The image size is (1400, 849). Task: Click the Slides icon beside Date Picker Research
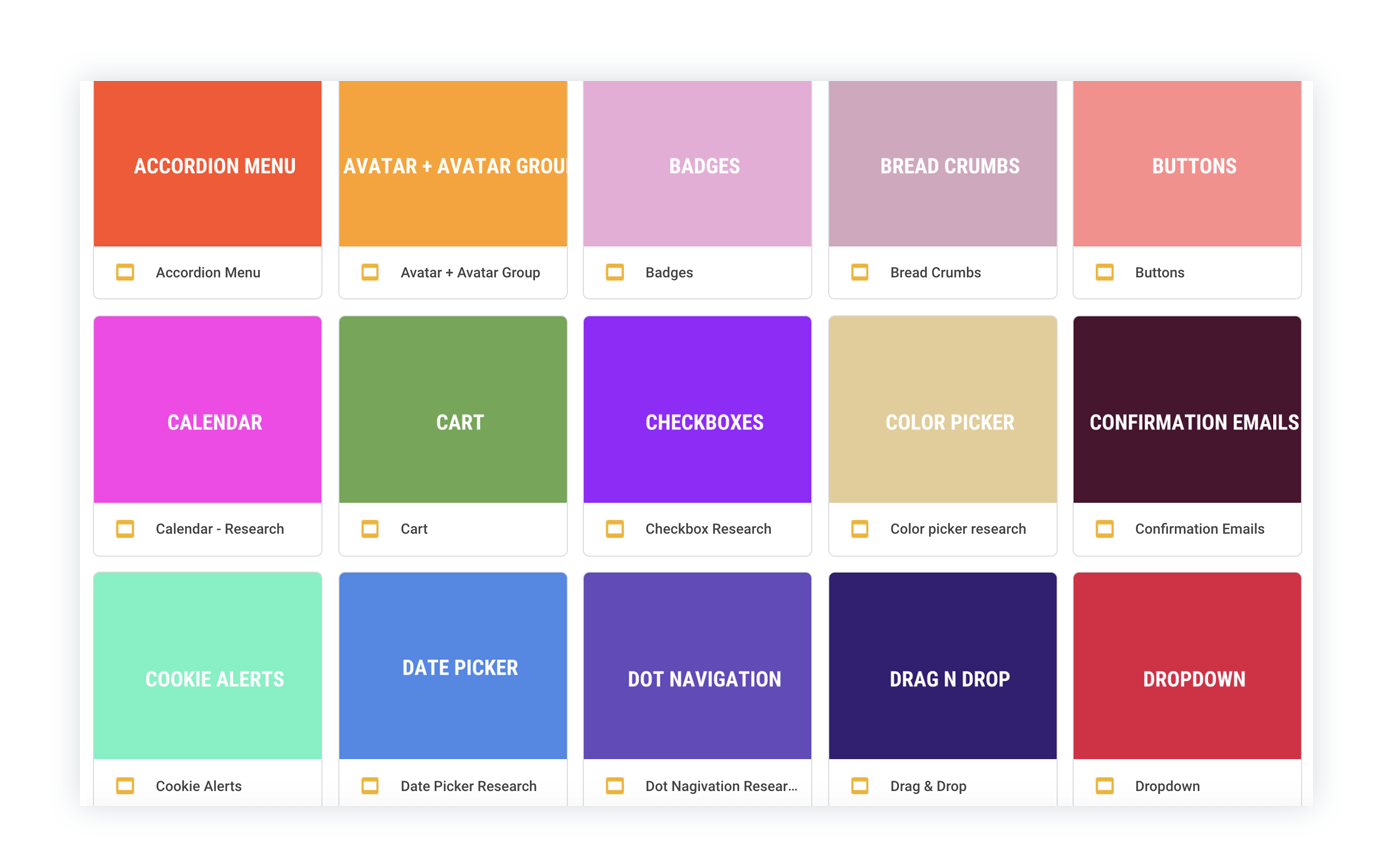tap(370, 786)
